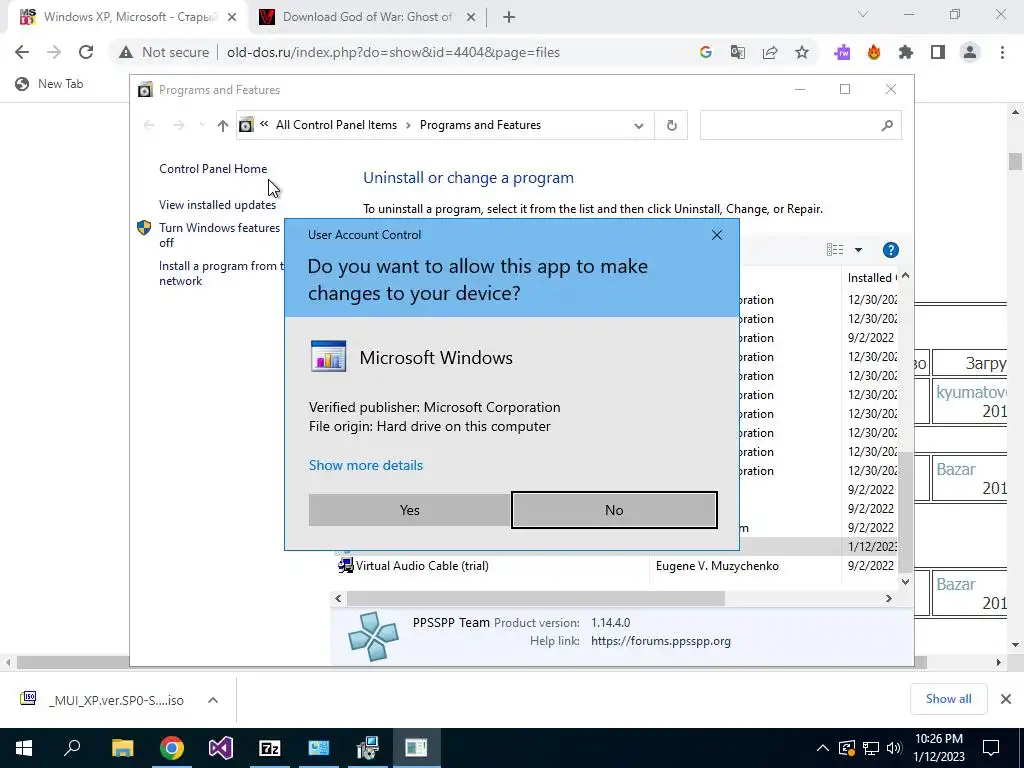Open the New Tab bookmark

(x=49, y=84)
